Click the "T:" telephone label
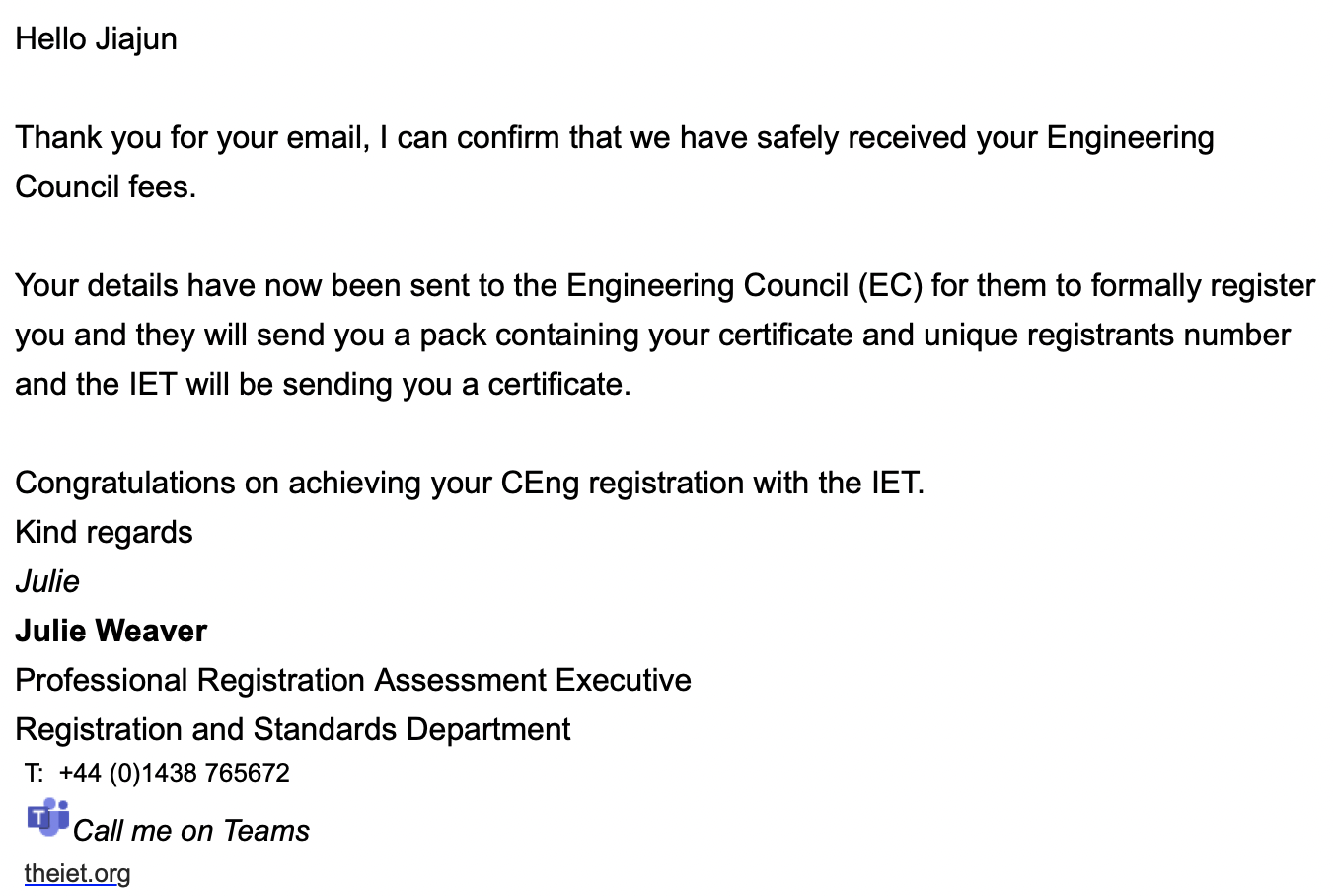This screenshot has height=896, width=1334. click(x=34, y=773)
